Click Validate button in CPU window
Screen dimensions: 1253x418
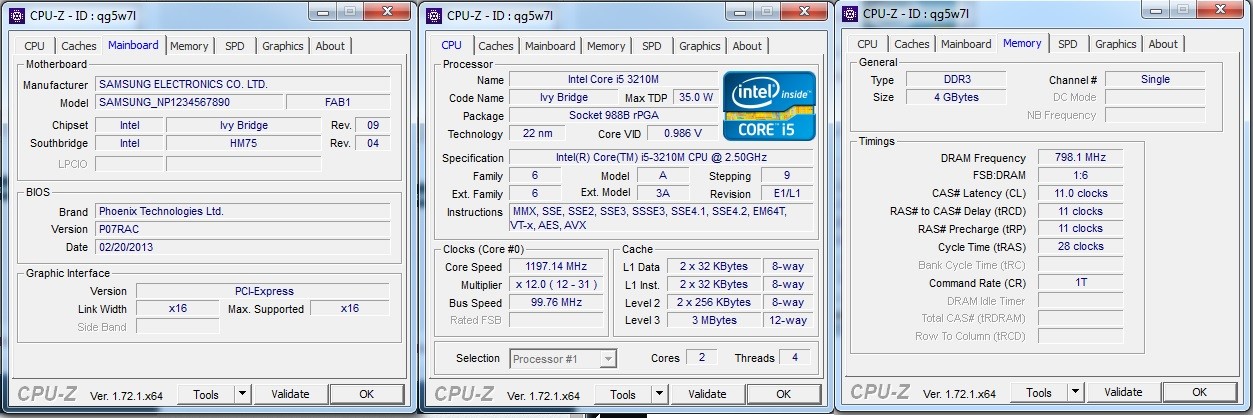[707, 394]
